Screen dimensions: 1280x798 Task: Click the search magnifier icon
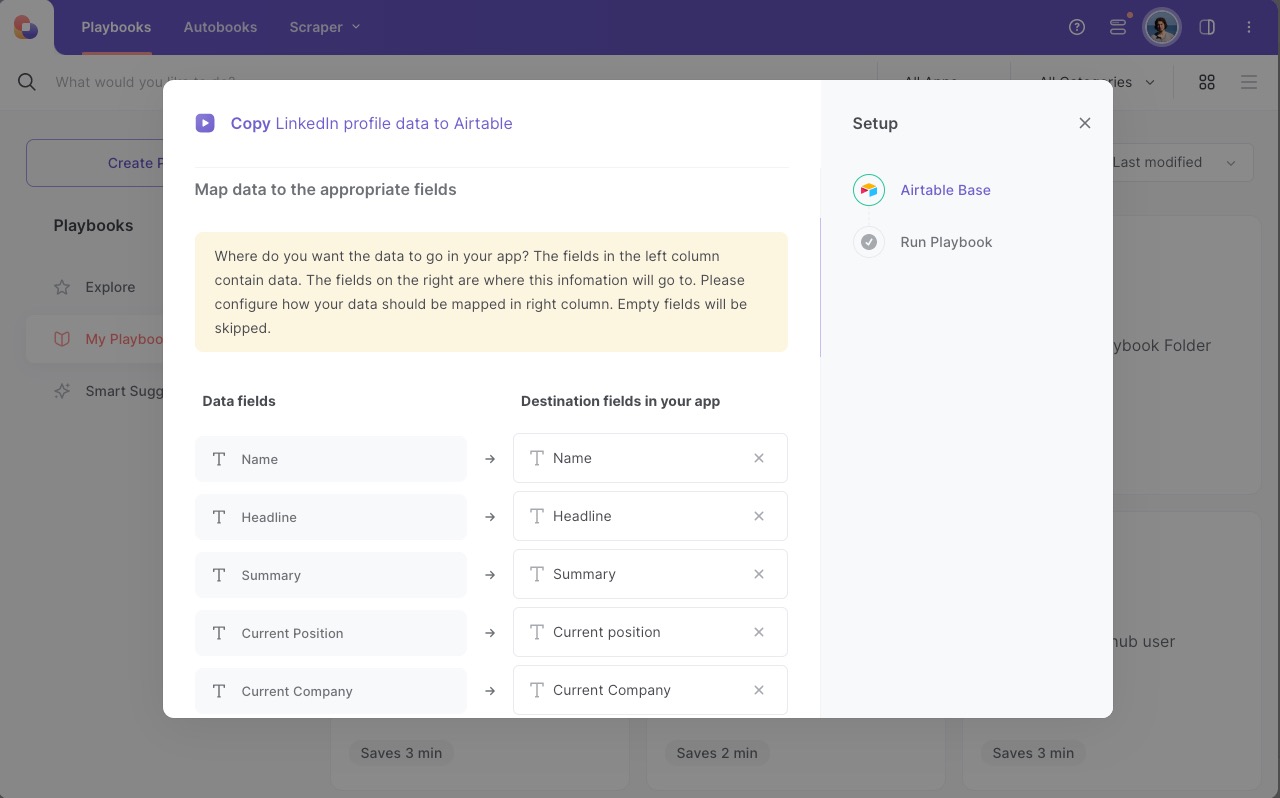click(x=27, y=82)
